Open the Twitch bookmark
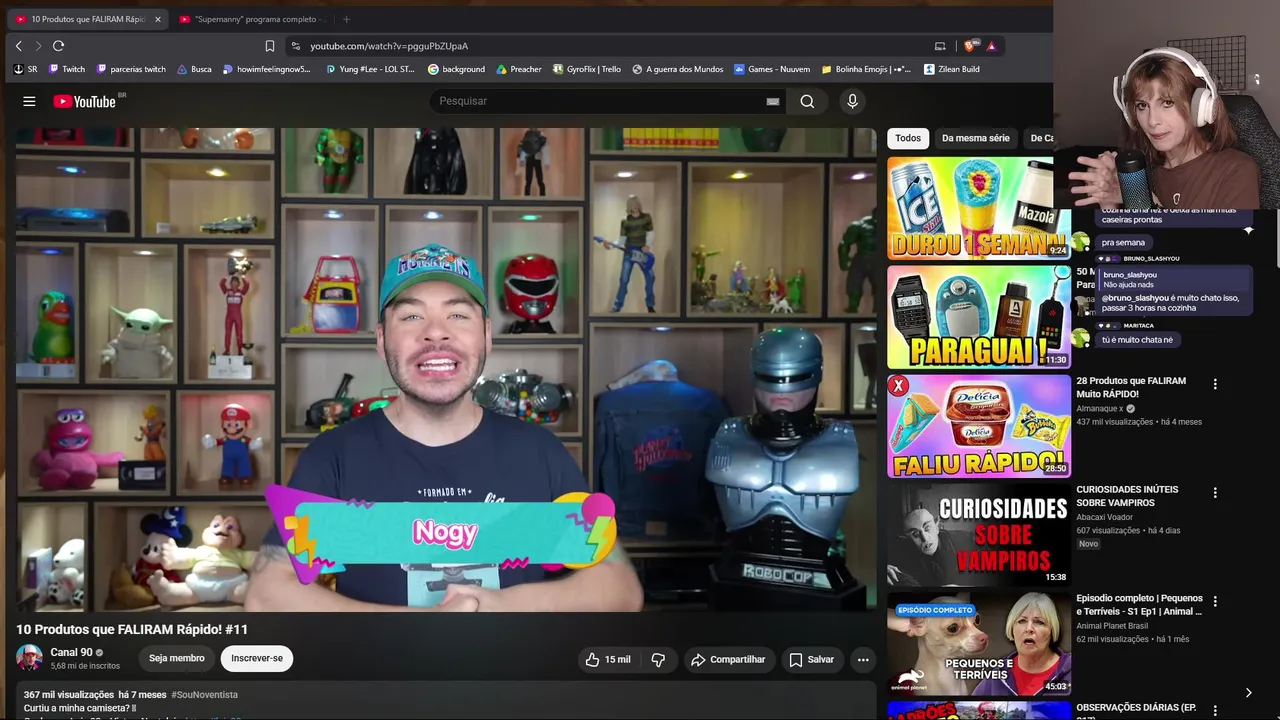This screenshot has width=1280, height=720. pos(67,69)
